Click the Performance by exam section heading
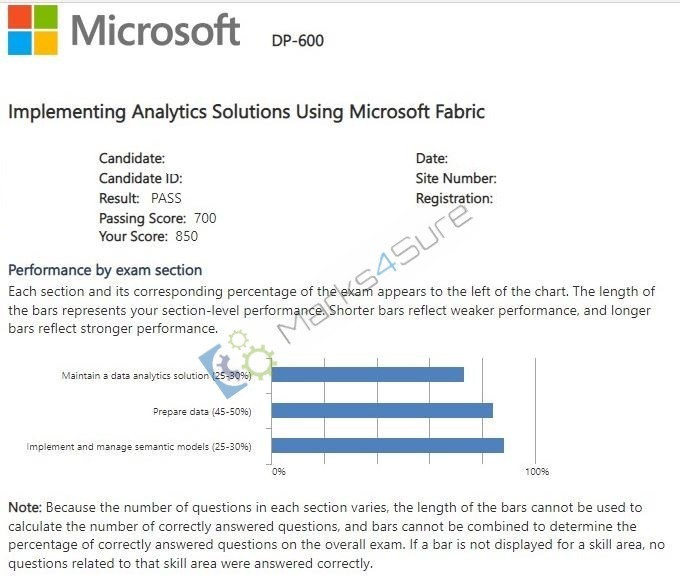Image resolution: width=680 pixels, height=586 pixels. coord(105,270)
